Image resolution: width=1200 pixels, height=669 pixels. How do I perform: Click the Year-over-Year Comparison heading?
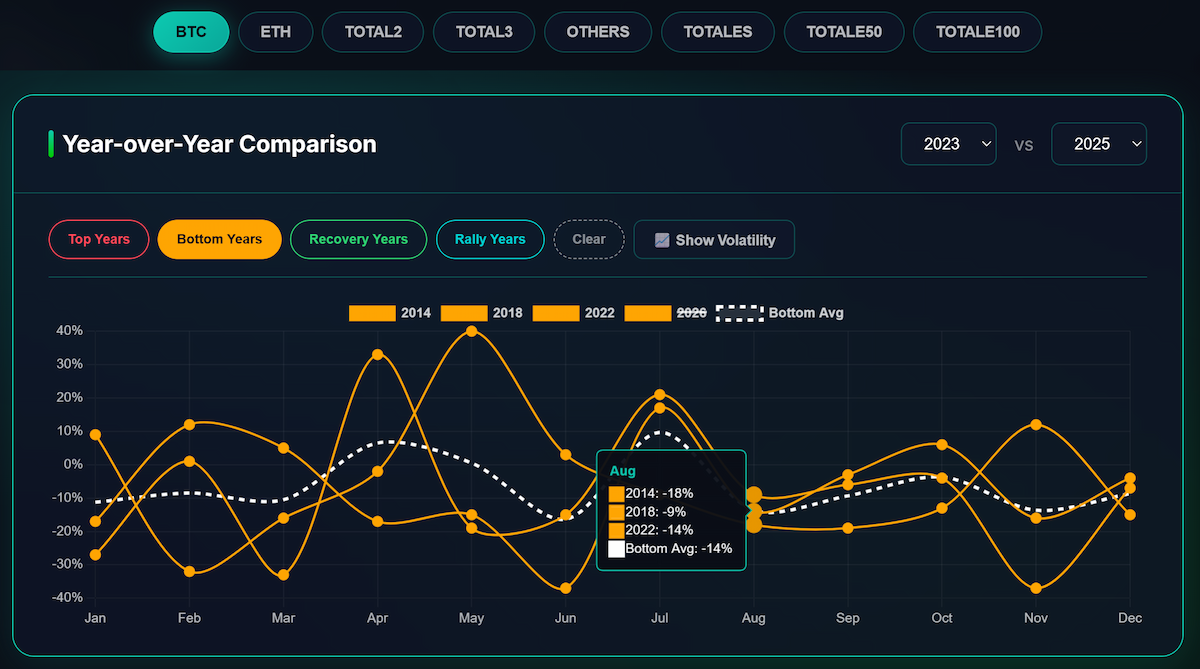220,144
